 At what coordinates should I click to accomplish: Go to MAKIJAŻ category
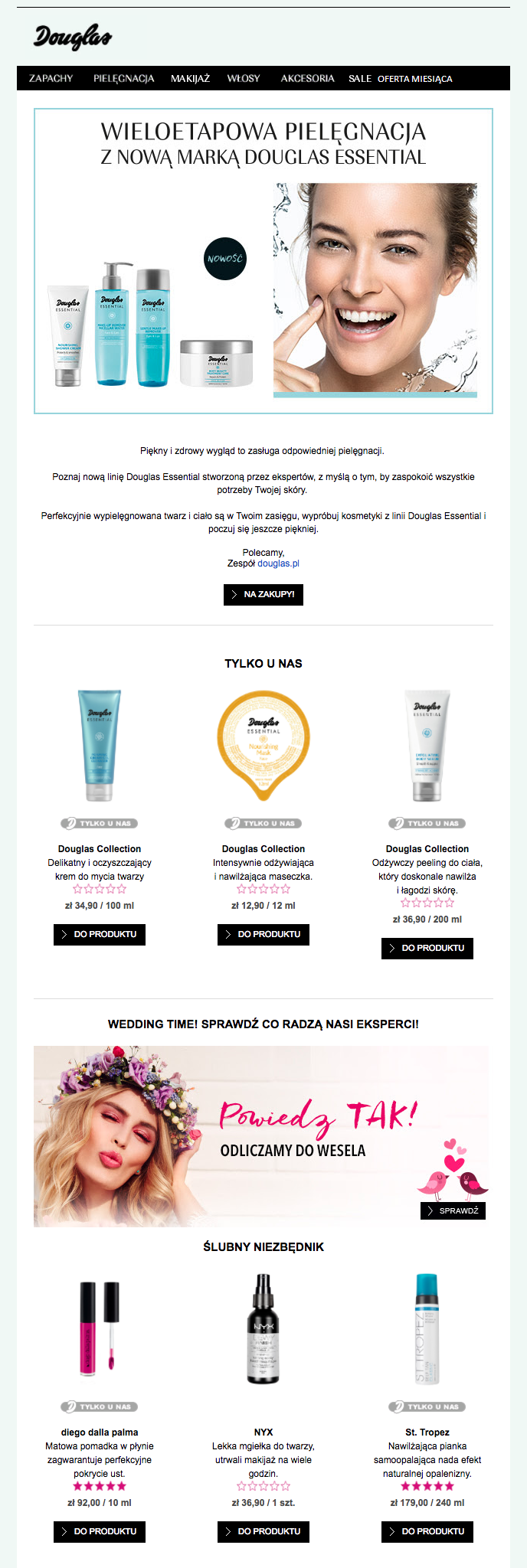tap(190, 78)
